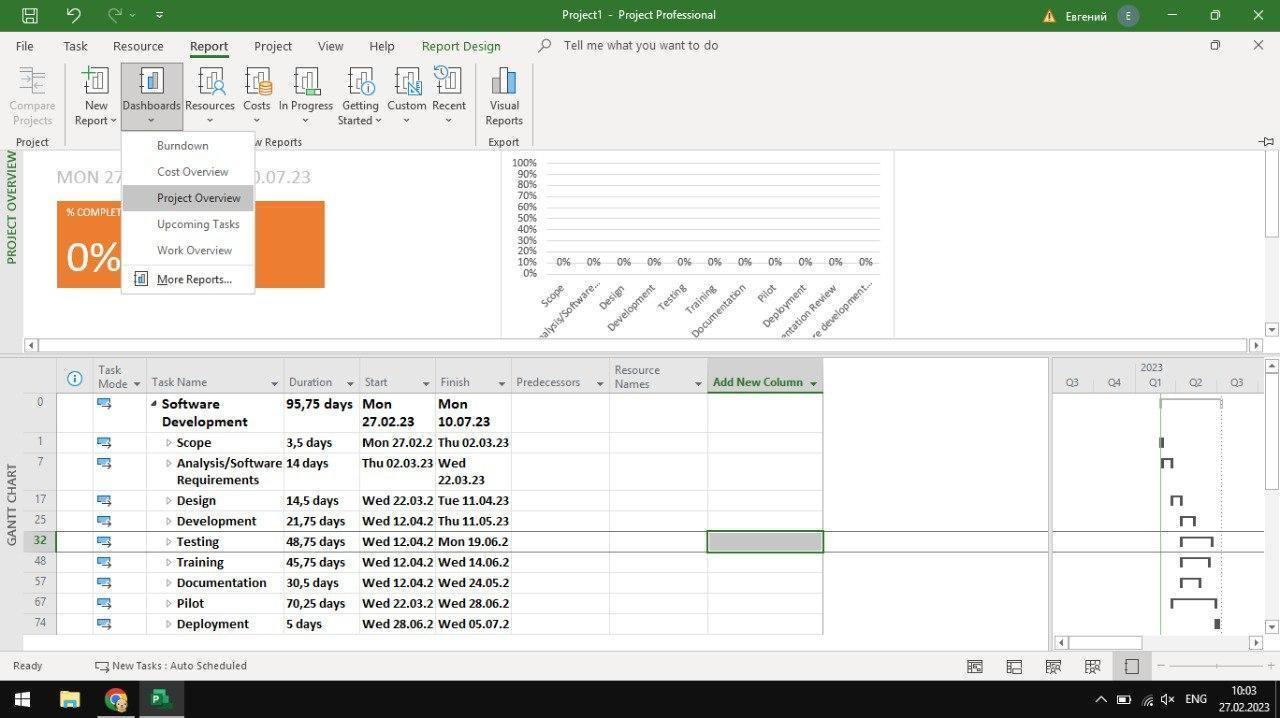
Task: Select the Documentation task name cell
Action: (215, 583)
